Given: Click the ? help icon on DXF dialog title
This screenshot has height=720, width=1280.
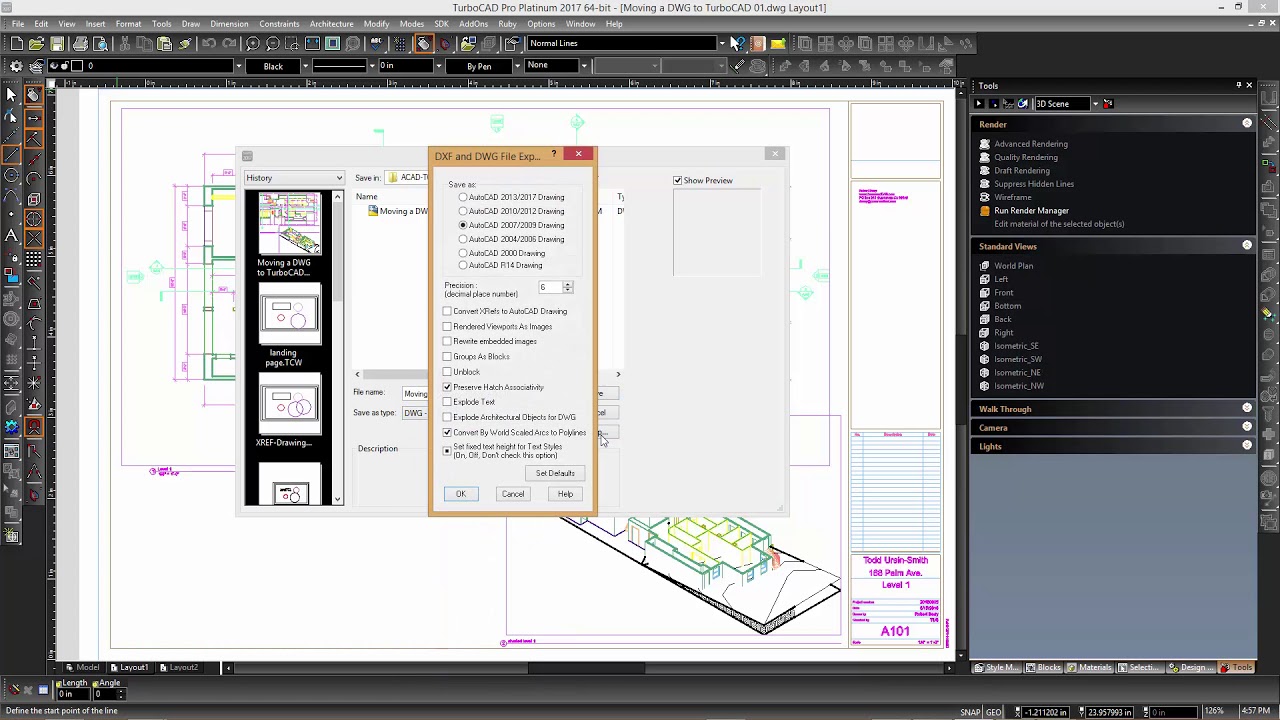Looking at the screenshot, I should coord(553,154).
